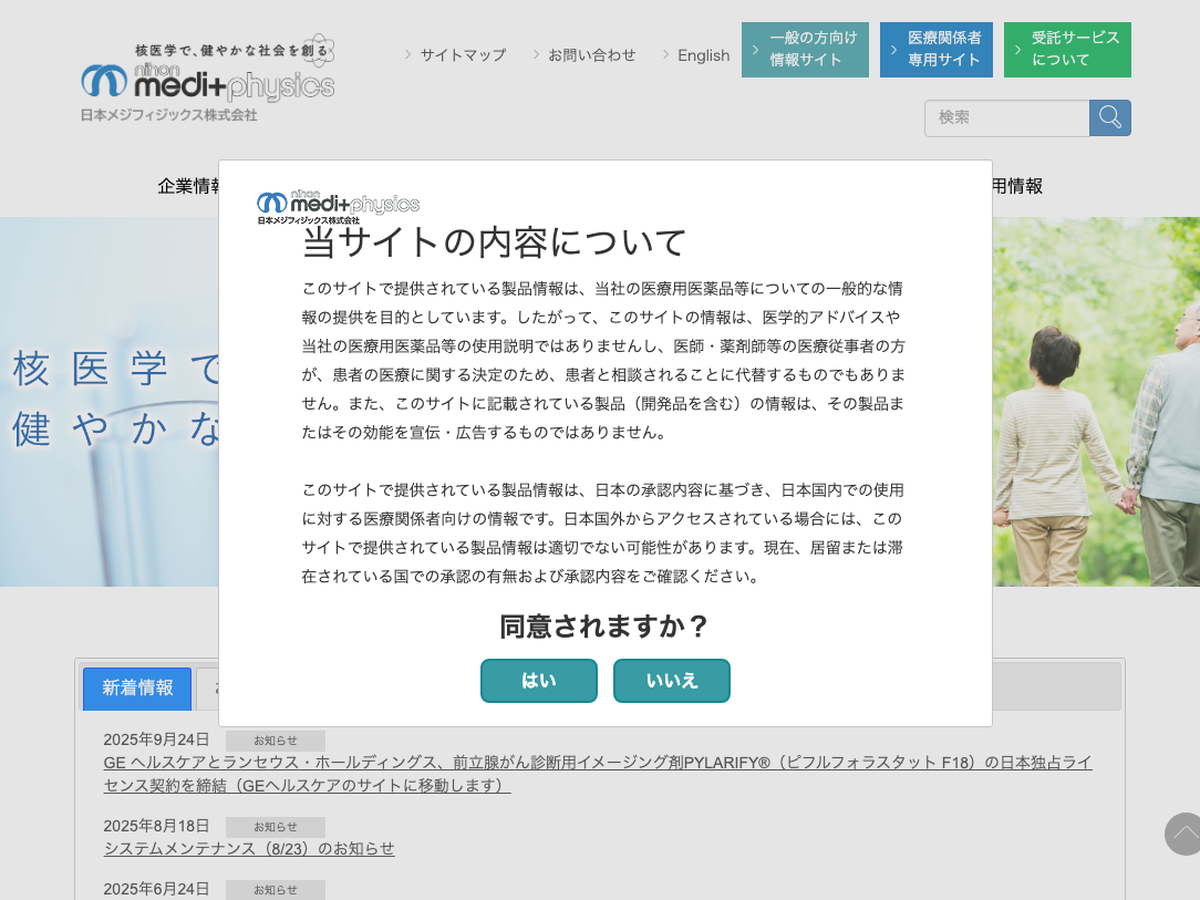Open 医療関係者専用サイト button
Viewport: 1200px width, 900px height.
tap(936, 50)
